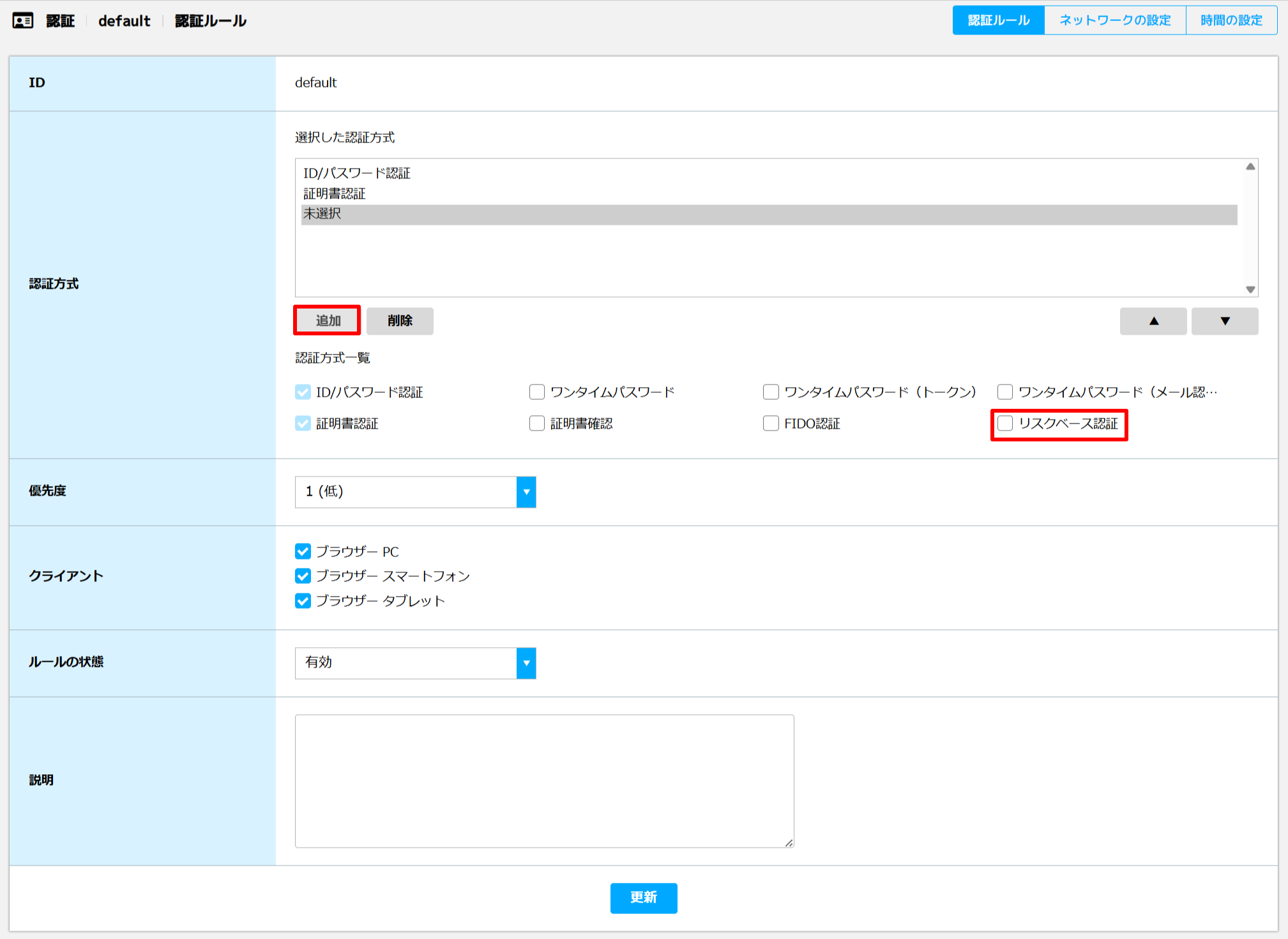This screenshot has width=1288, height=939.
Task: Click default in the breadcrumb
Action: 125,21
